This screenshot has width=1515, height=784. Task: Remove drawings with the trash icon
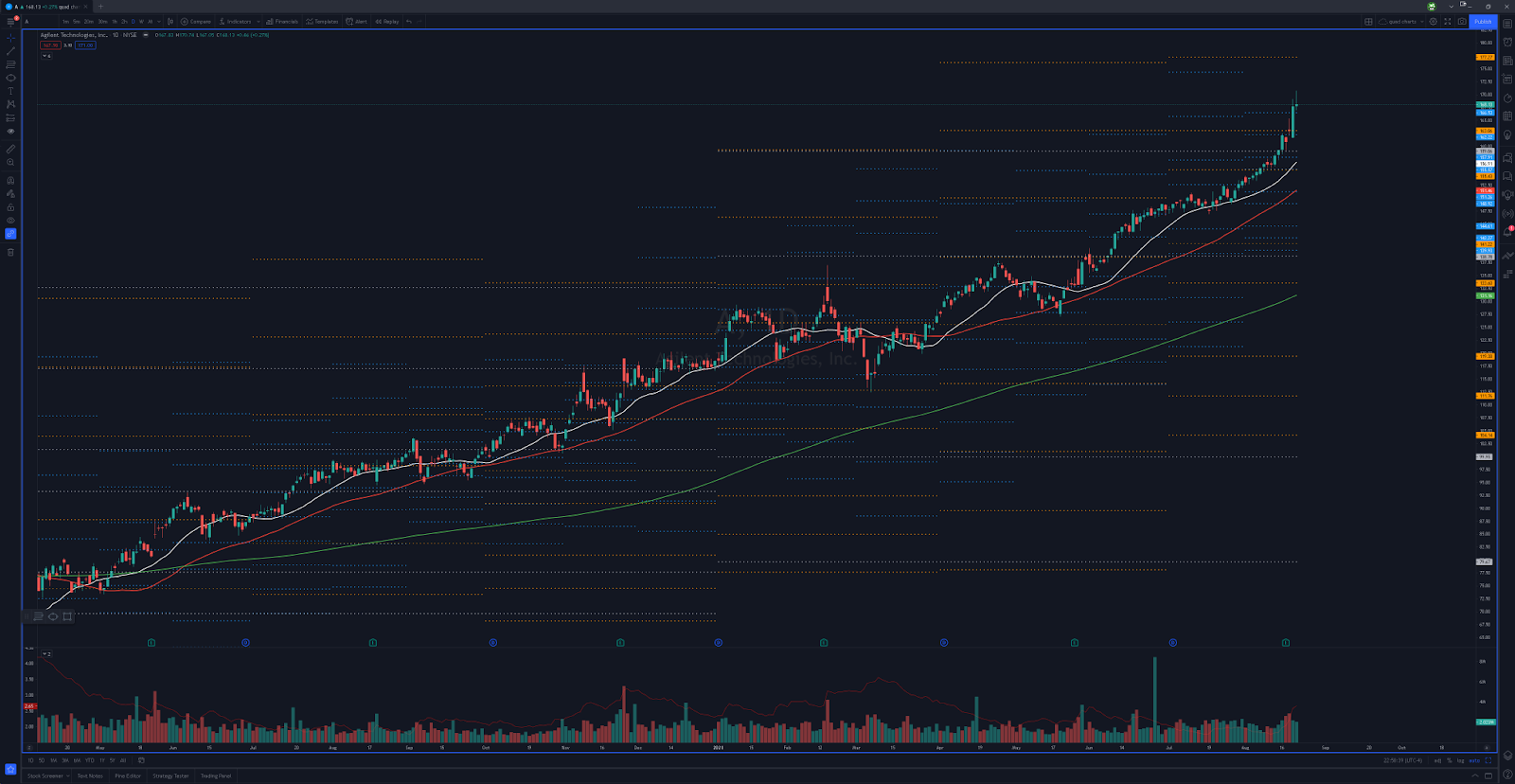point(10,252)
